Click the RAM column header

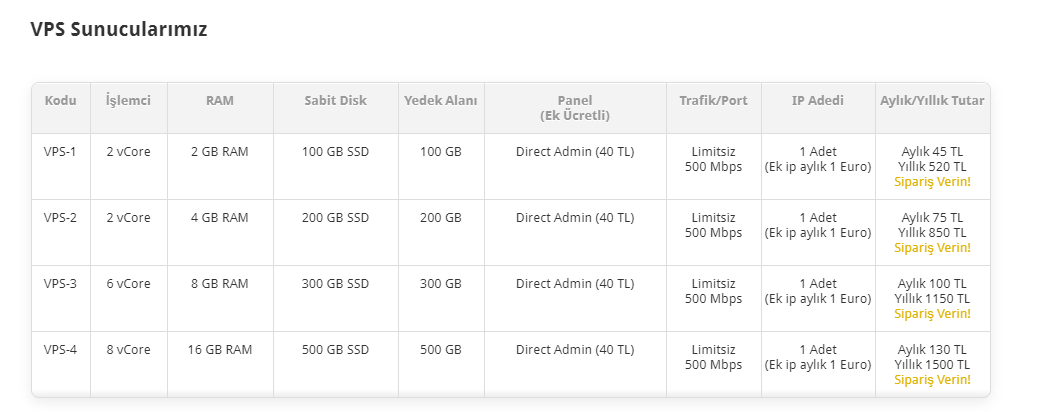point(219,101)
